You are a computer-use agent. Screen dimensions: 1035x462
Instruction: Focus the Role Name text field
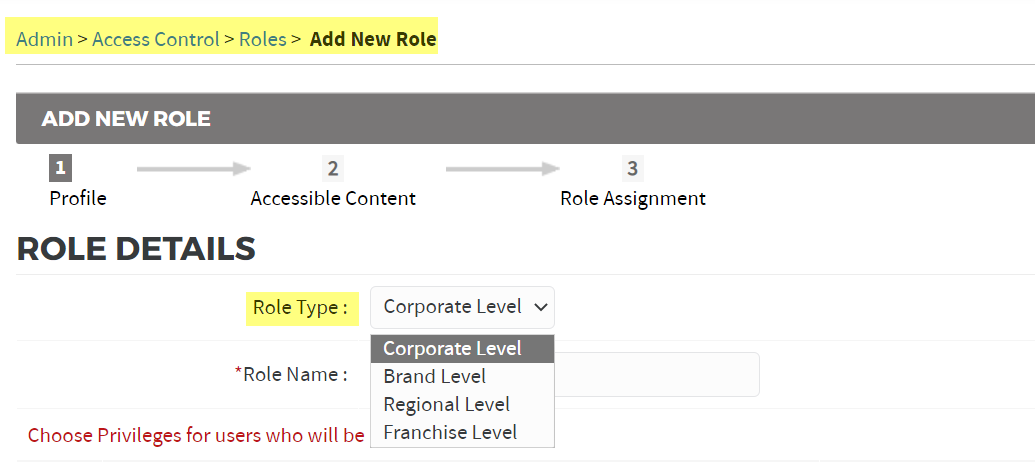[657, 374]
